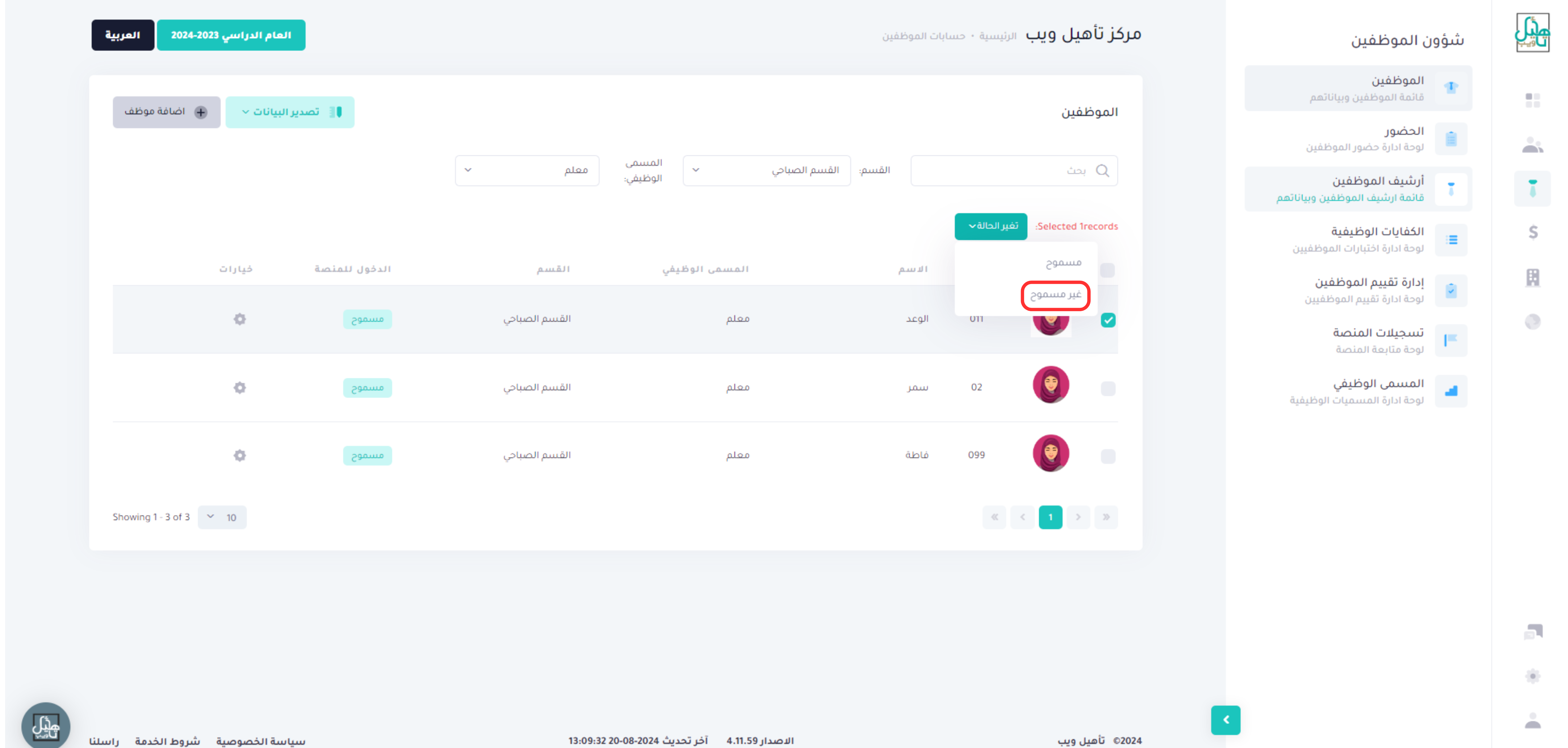
Task: Click the الرئيسية breadcrumb link
Action: click(x=997, y=36)
